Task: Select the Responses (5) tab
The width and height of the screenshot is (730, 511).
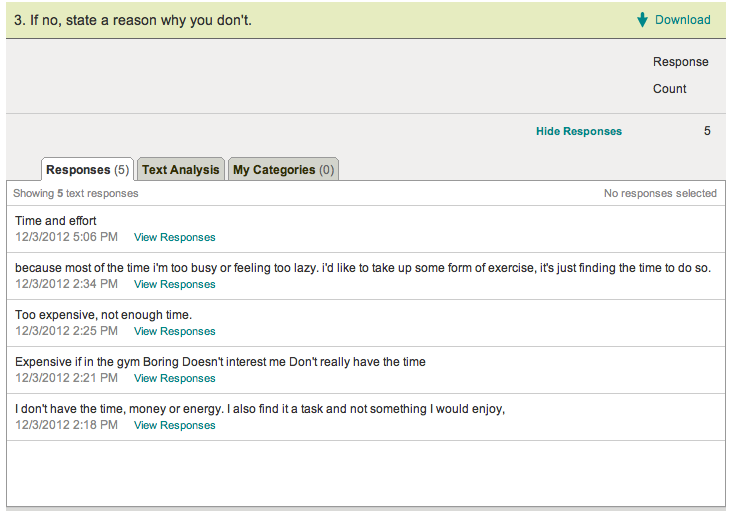Action: 88,169
